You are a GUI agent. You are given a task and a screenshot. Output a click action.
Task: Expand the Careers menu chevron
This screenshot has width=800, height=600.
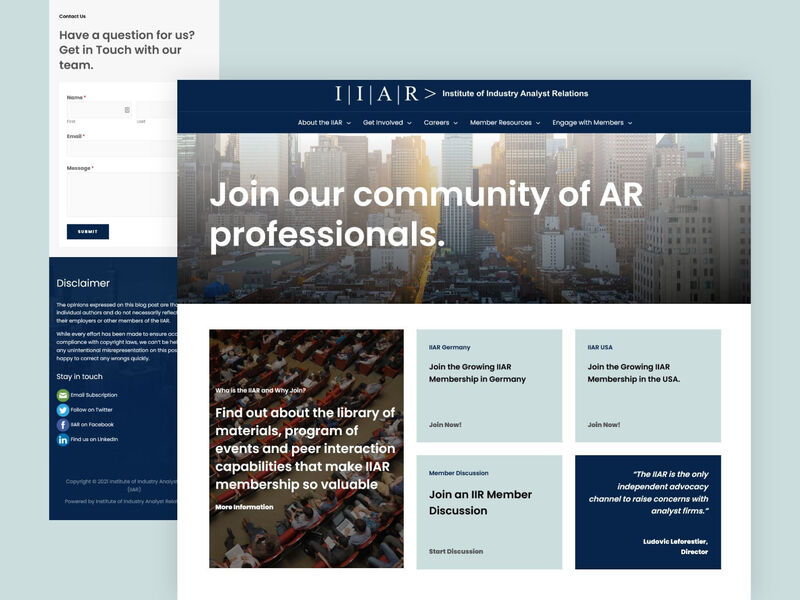pyautogui.click(x=456, y=123)
